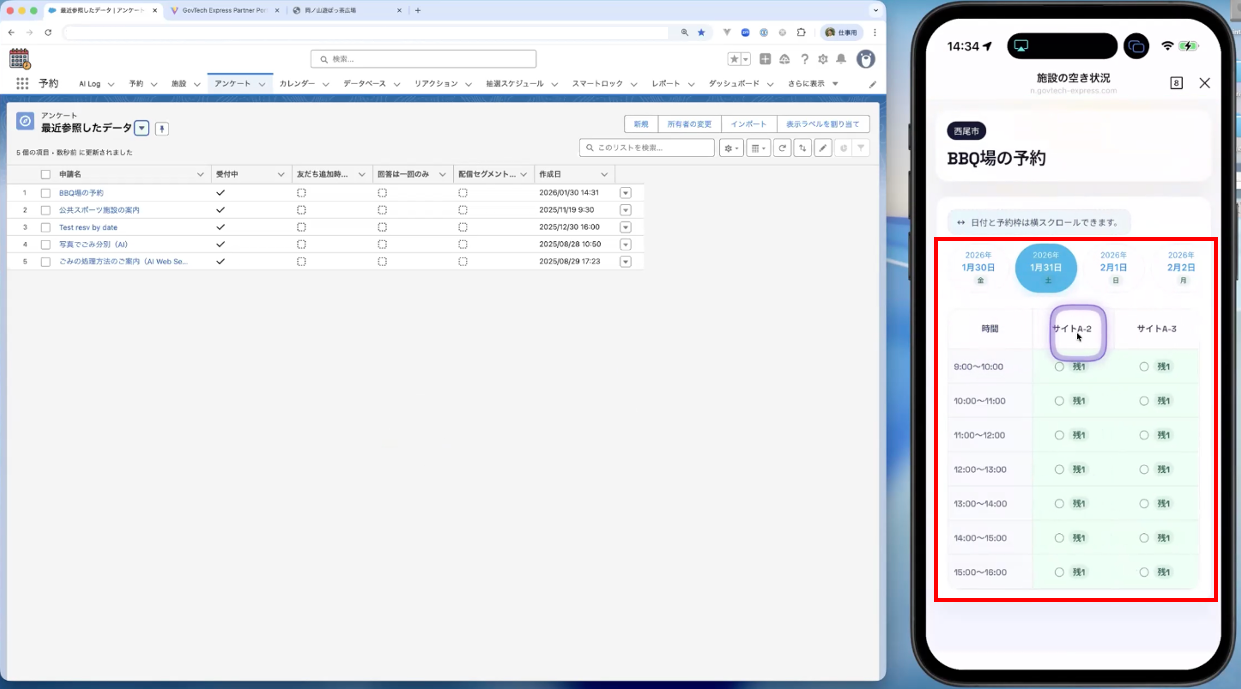This screenshot has width=1241, height=689.
Task: Select the checkbox for 写真でごみ分別（AI）row
Action: pos(45,244)
